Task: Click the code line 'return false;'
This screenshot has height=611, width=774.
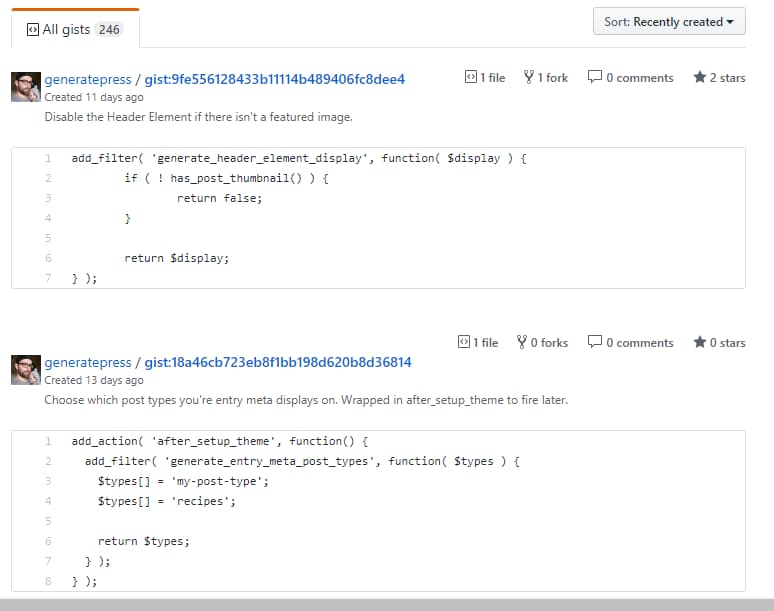Action: pyautogui.click(x=220, y=198)
